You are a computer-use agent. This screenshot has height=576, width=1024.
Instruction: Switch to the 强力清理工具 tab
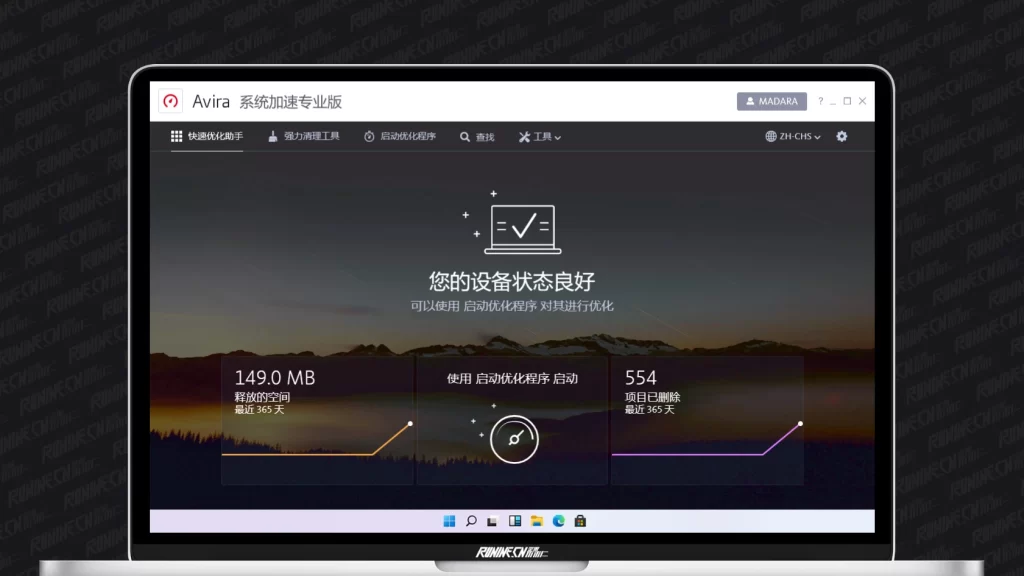[304, 136]
